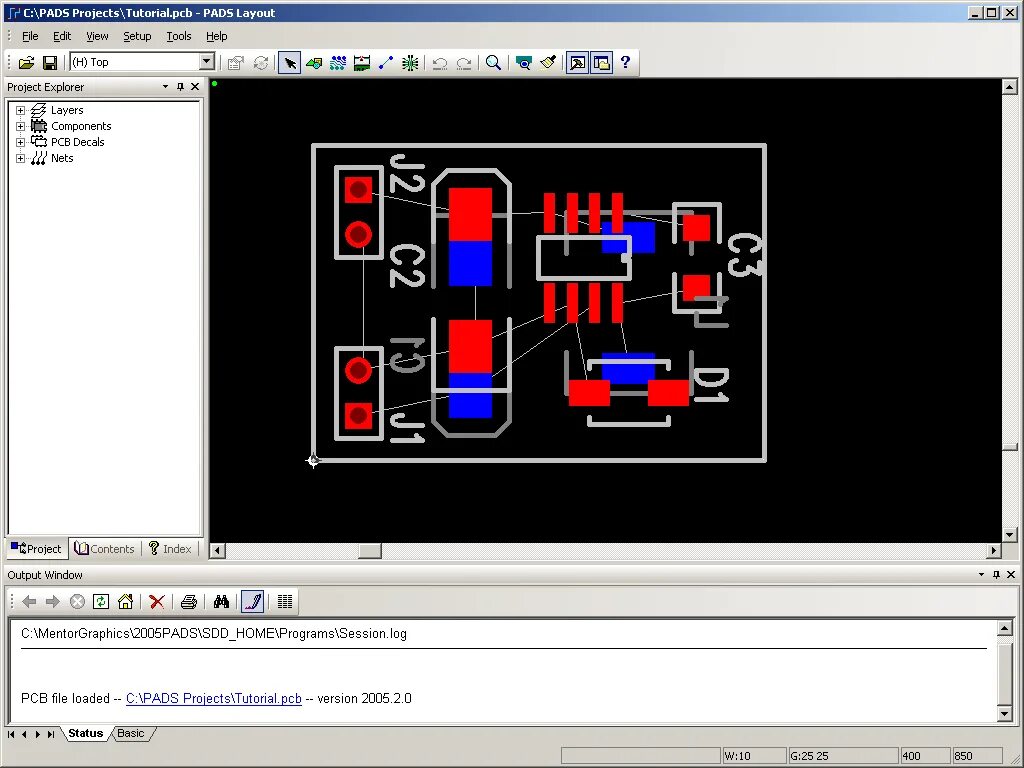The height and width of the screenshot is (768, 1024).
Task: Toggle Project Explorer auto-hide pin
Action: 180,86
